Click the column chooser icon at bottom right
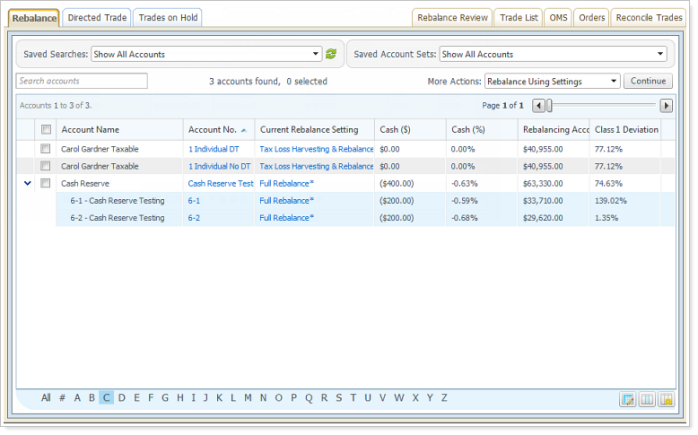Image resolution: width=698 pixels, height=435 pixels. click(646, 399)
